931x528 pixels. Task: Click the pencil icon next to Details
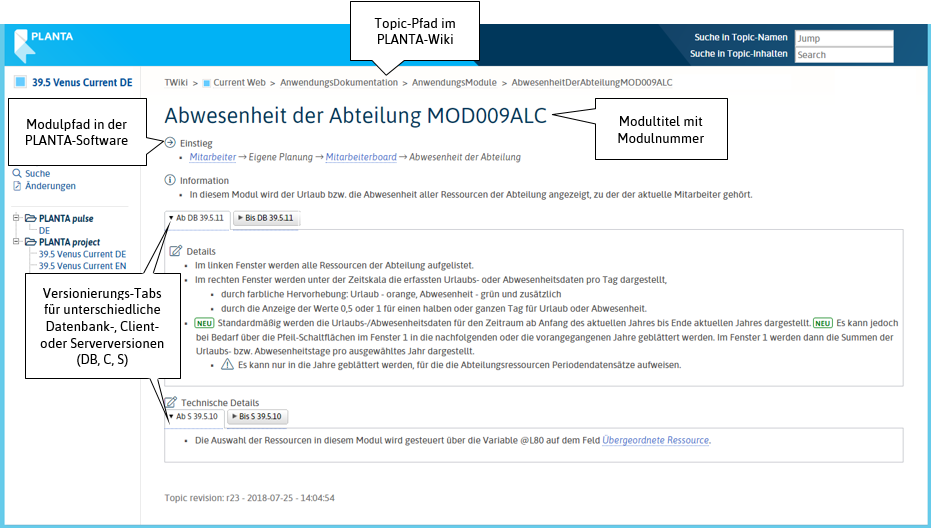[x=176, y=251]
